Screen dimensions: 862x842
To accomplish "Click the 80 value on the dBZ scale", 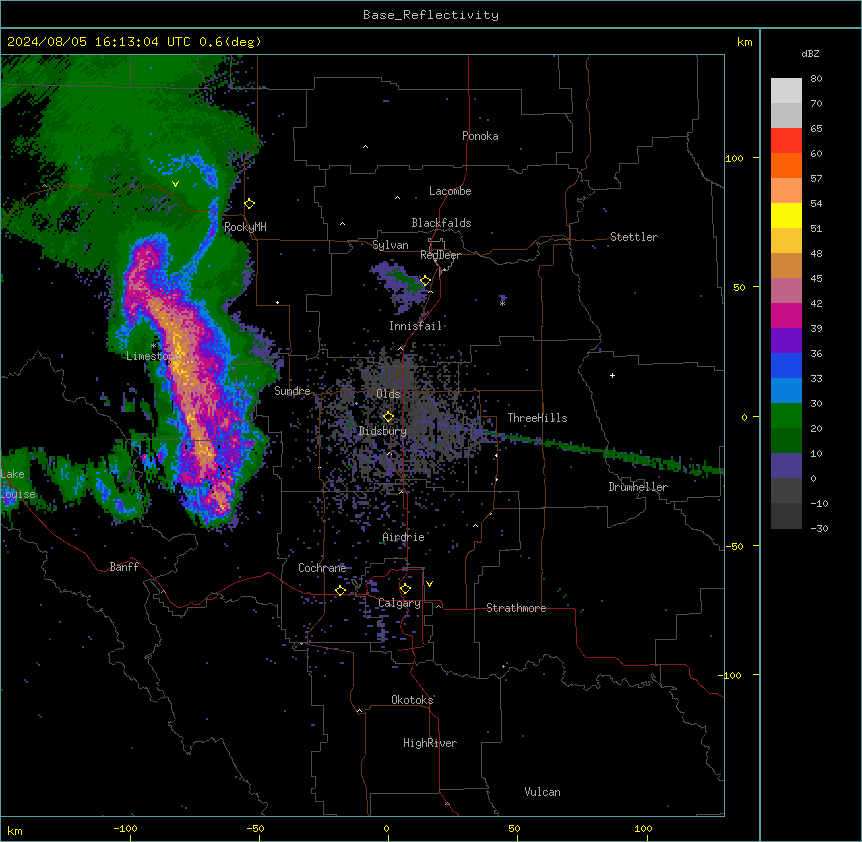I will pos(816,79).
